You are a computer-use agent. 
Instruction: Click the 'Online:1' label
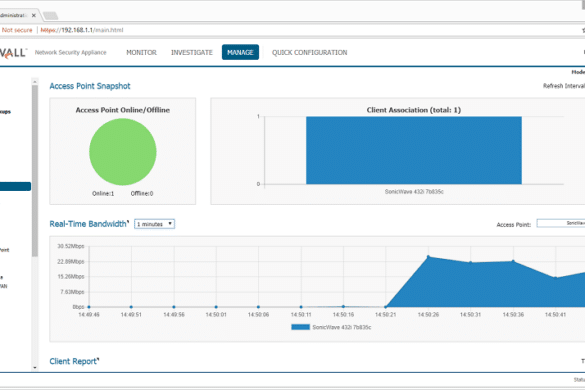(x=103, y=193)
